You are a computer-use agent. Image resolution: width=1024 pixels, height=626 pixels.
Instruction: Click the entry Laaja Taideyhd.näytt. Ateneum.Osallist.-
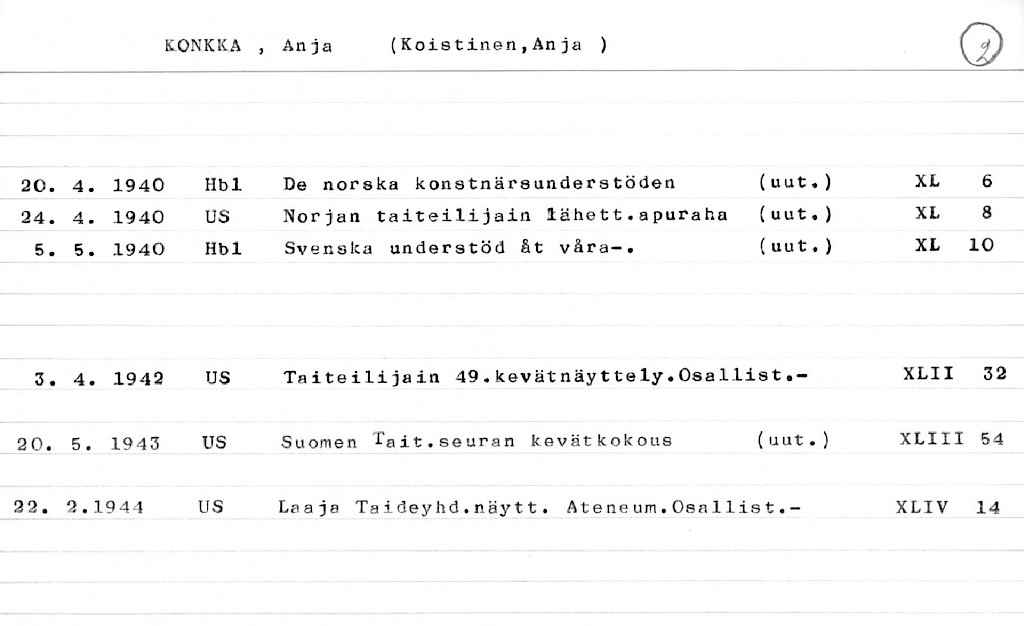pos(539,507)
